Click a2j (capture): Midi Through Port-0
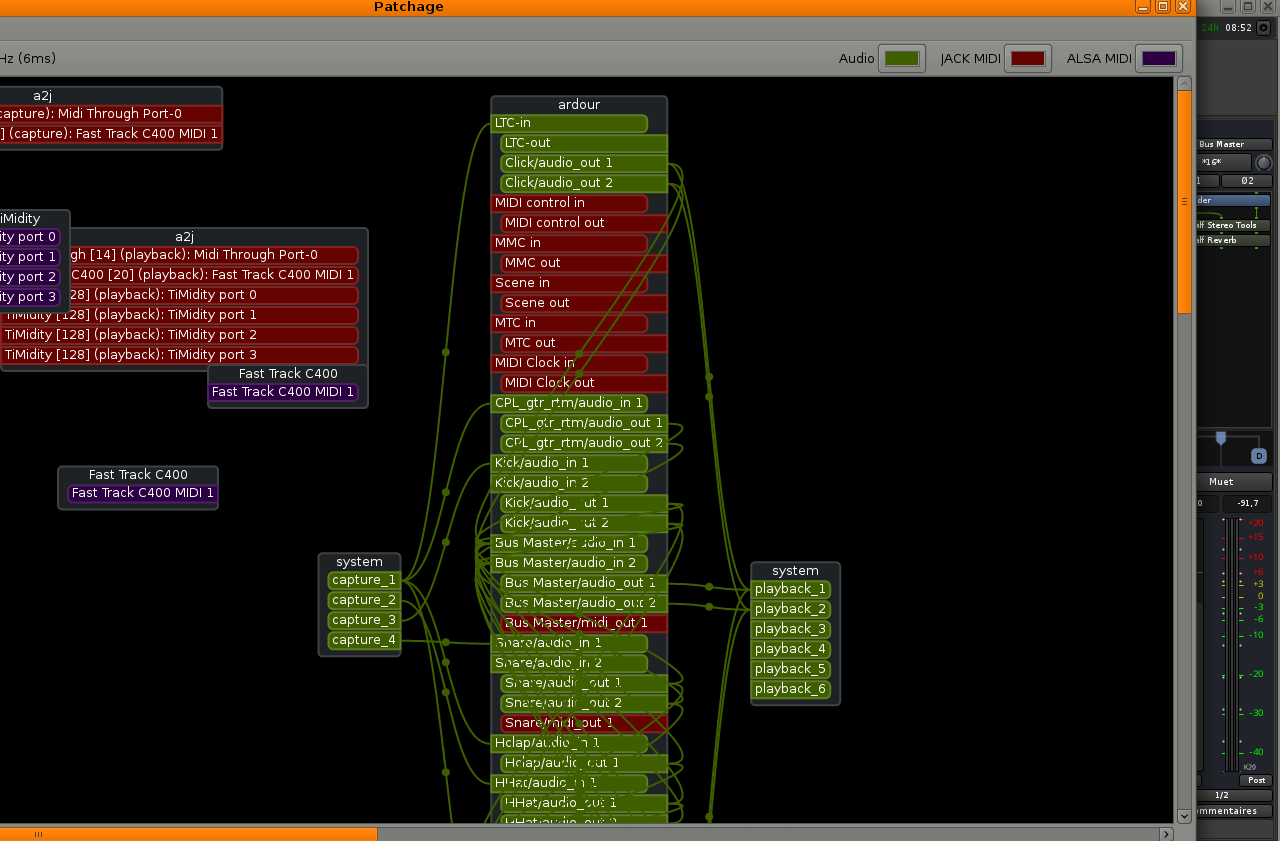This screenshot has width=1280, height=841. click(111, 114)
